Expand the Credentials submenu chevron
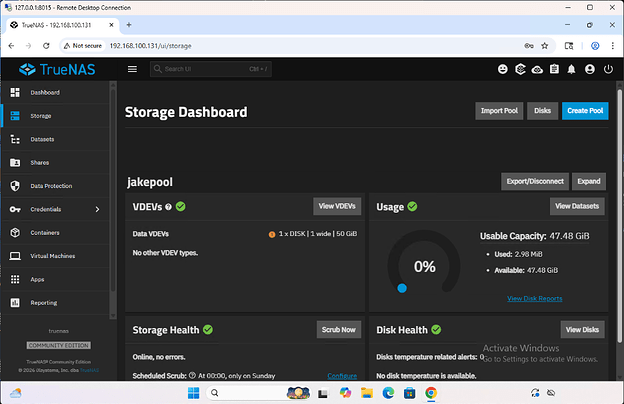Viewport: 624px width, 404px height. click(x=98, y=209)
